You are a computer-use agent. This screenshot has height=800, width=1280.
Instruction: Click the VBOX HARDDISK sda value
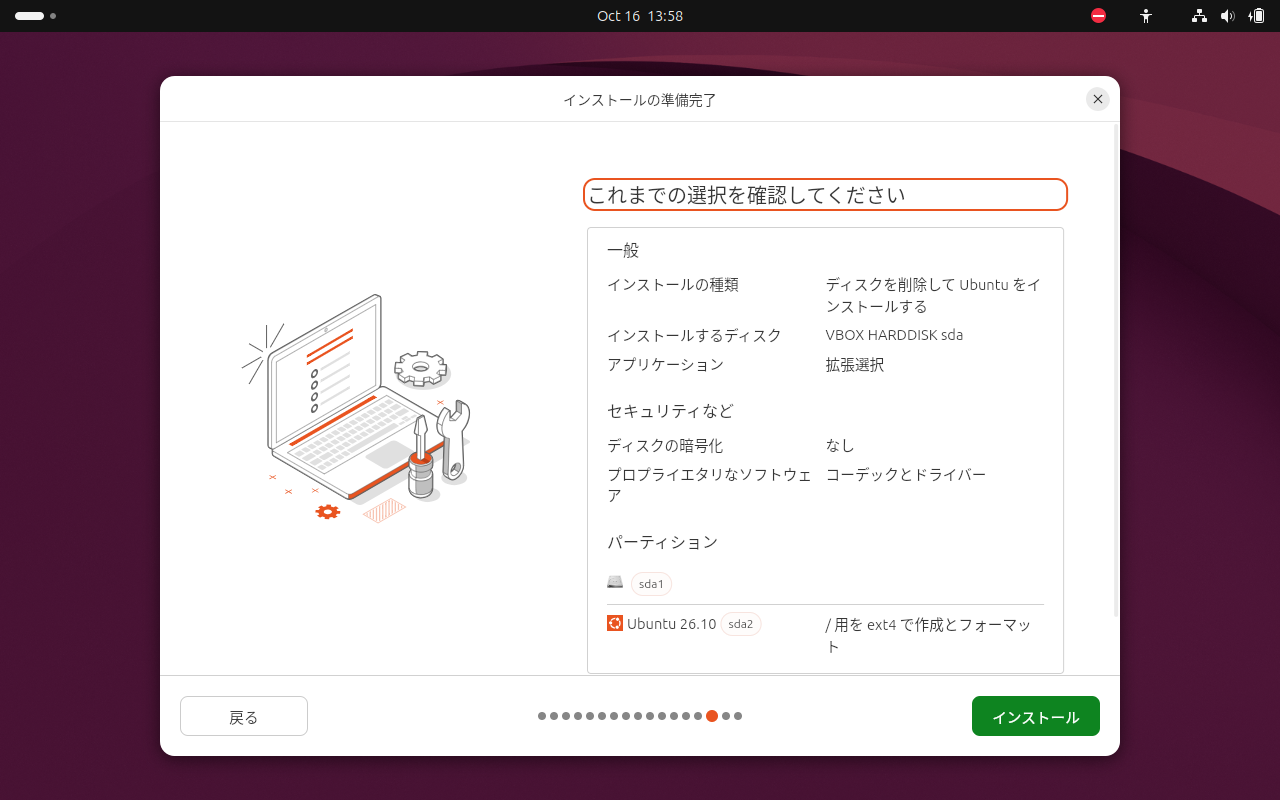(x=895, y=335)
